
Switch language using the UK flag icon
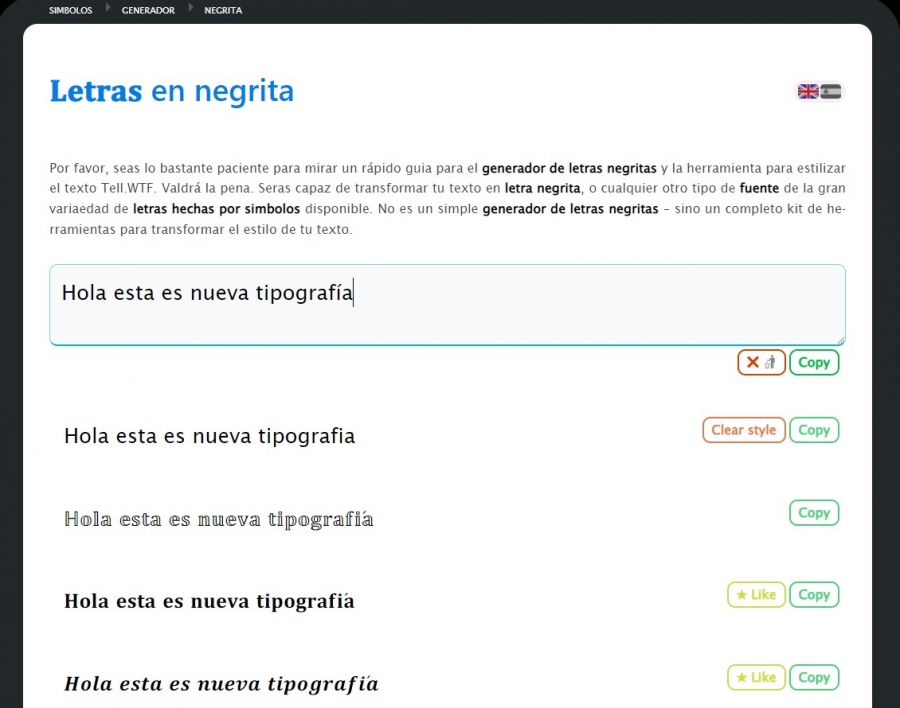808,90
